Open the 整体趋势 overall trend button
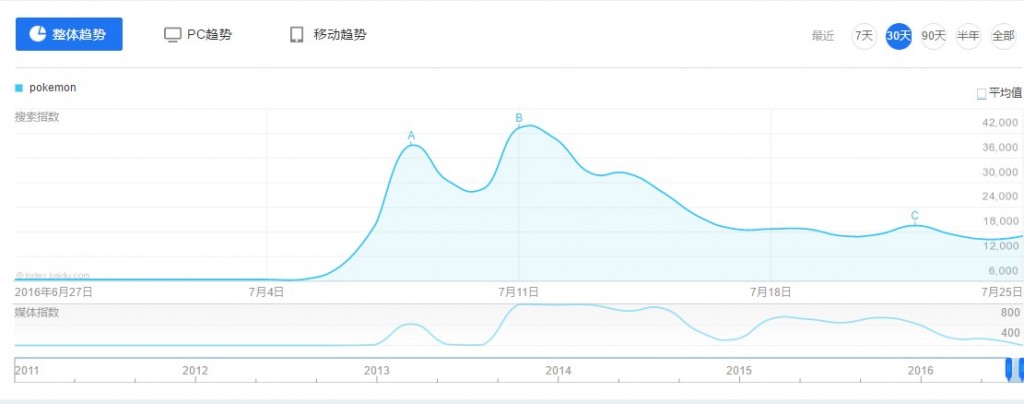 click(x=69, y=34)
